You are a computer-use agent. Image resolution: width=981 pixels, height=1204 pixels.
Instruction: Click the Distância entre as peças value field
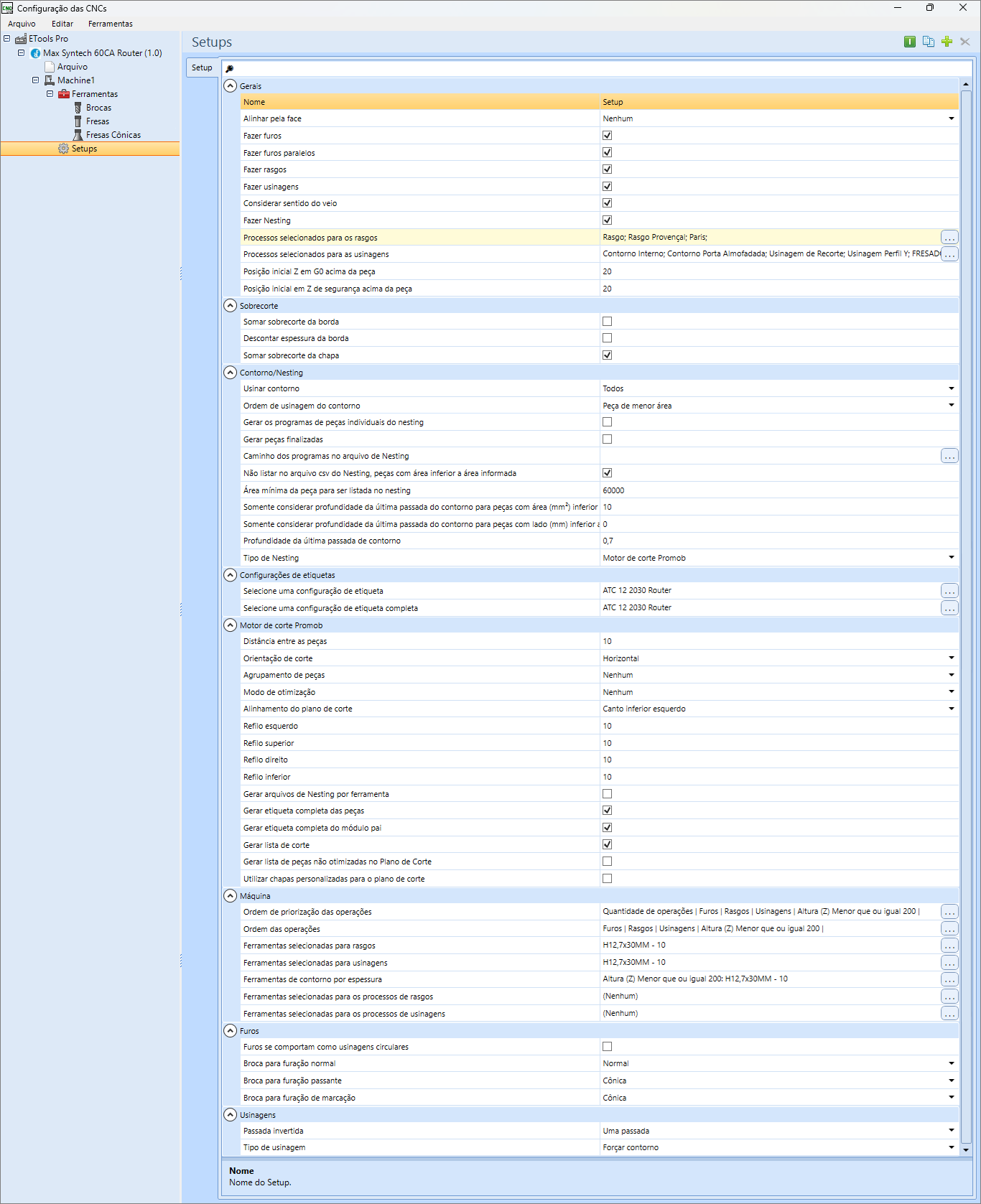click(779, 642)
